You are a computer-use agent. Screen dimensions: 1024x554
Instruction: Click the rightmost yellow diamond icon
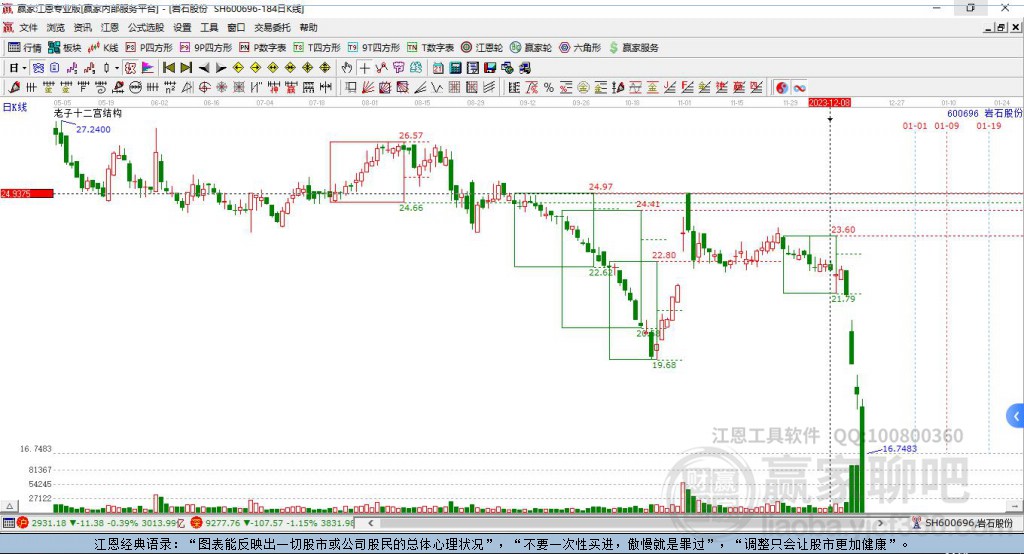(325, 68)
